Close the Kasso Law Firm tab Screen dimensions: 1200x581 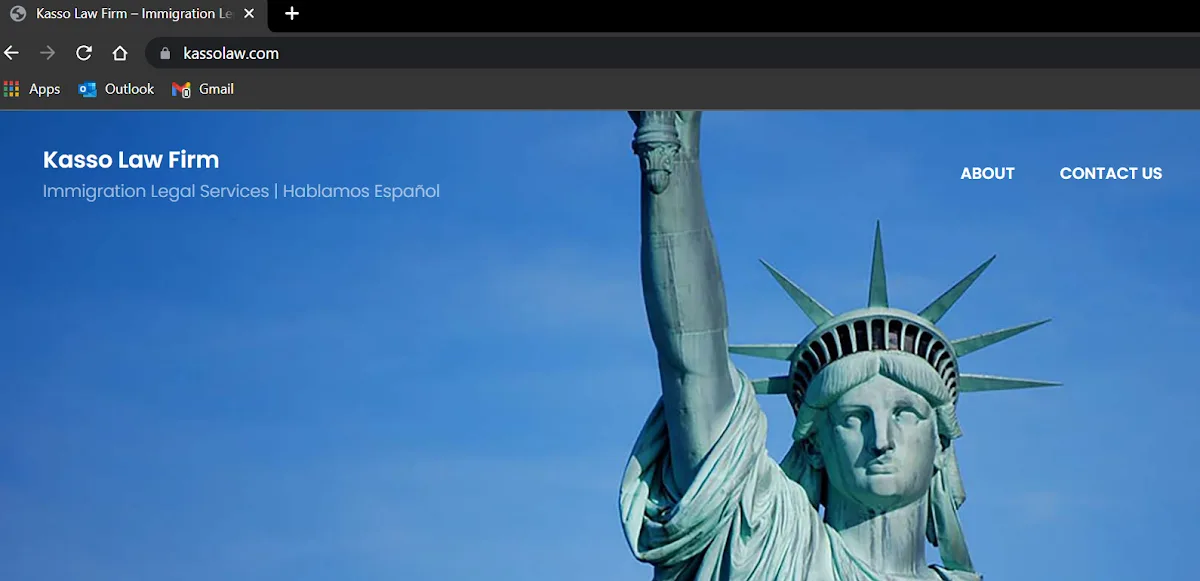point(249,14)
